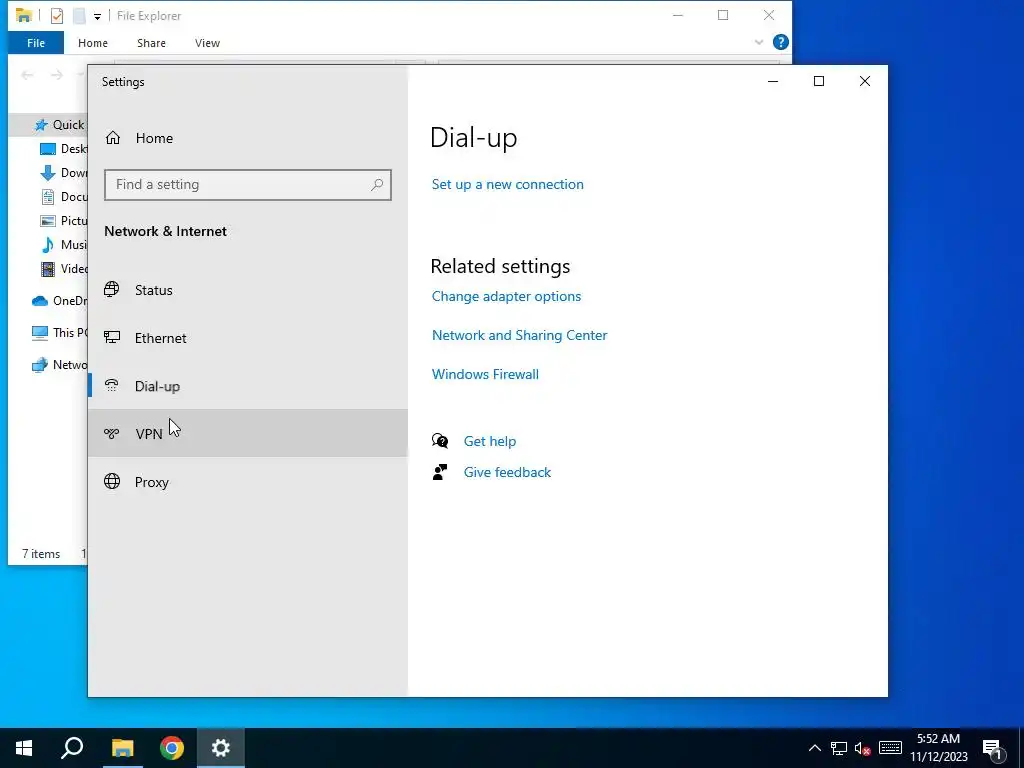Open the touch keyboard tray icon

point(890,748)
